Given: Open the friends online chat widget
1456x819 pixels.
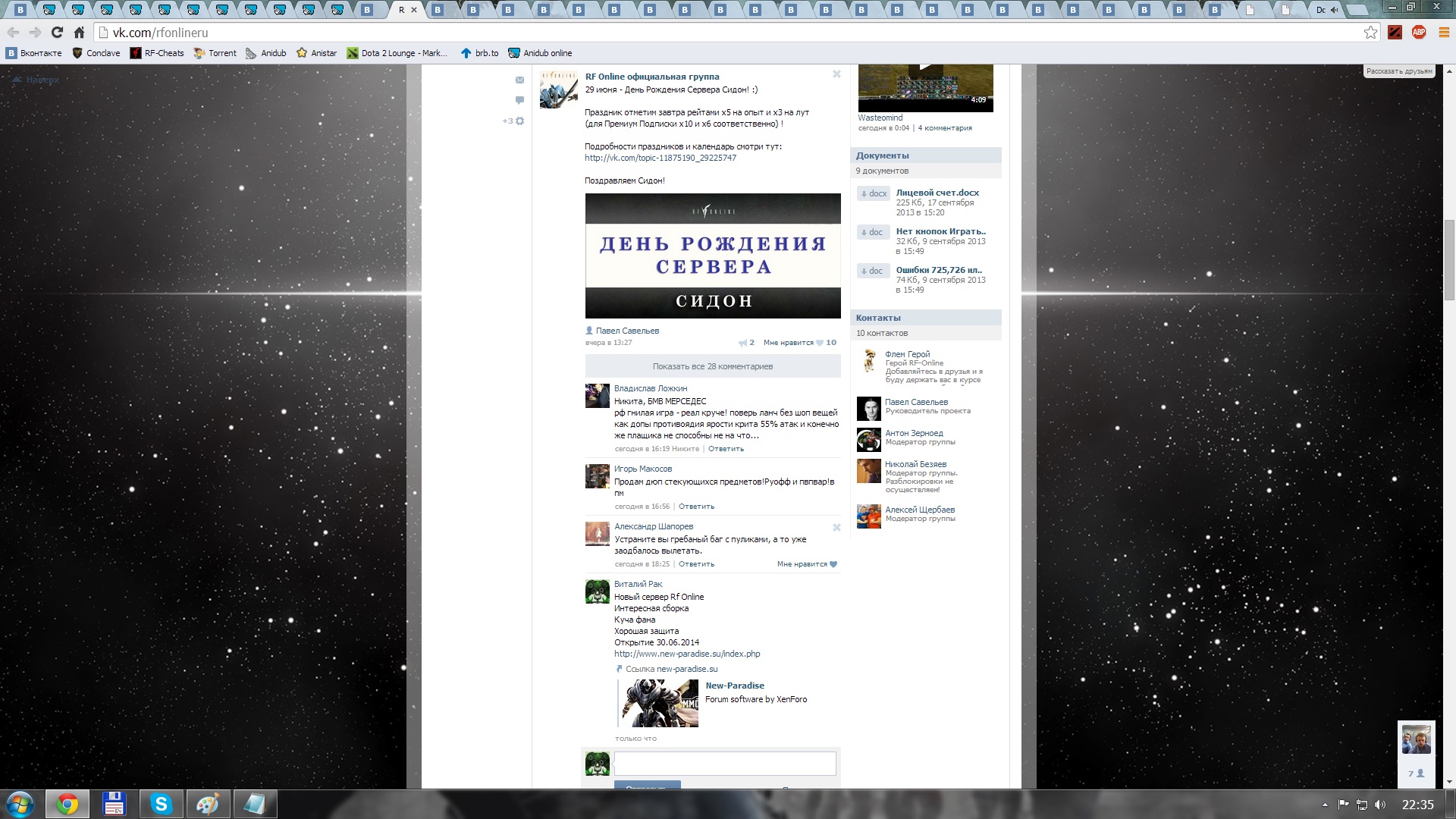Looking at the screenshot, I should pyautogui.click(x=1416, y=755).
